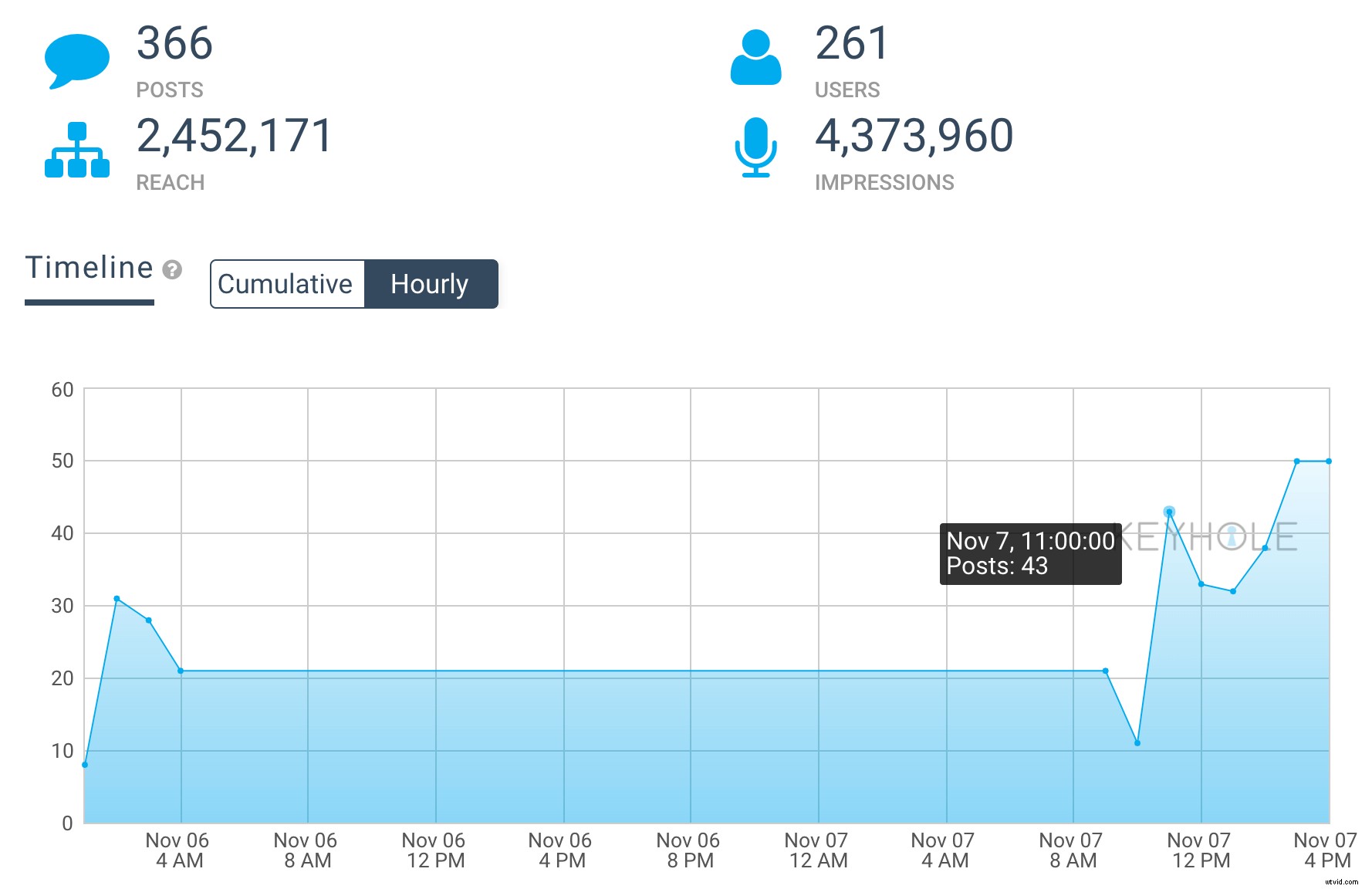The image size is (1372, 889).
Task: Click the first data point near 8 posts
Action: [85, 765]
